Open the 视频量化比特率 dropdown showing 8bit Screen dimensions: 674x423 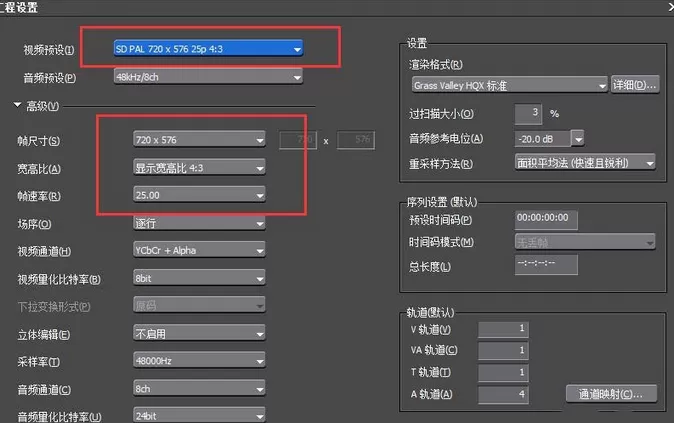pos(199,278)
